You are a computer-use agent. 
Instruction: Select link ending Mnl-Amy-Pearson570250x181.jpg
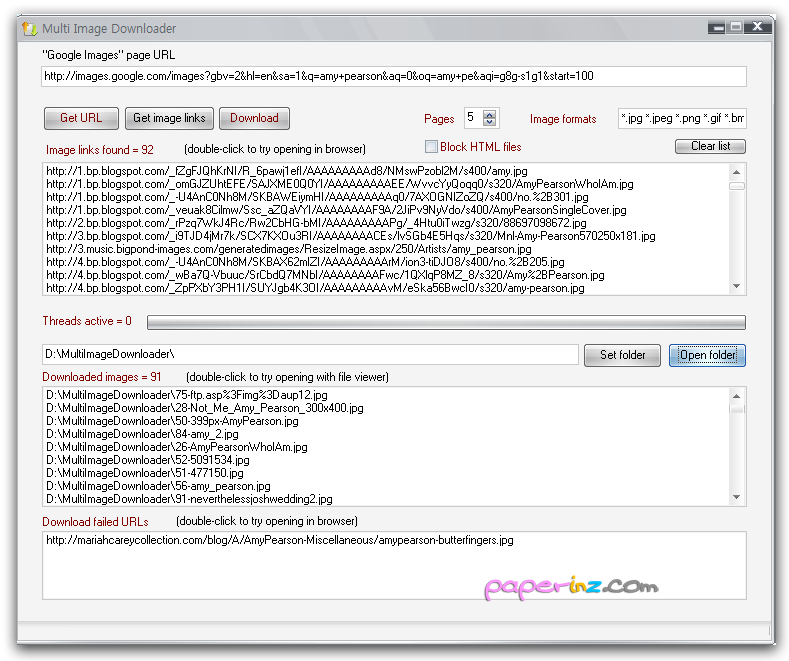351,236
